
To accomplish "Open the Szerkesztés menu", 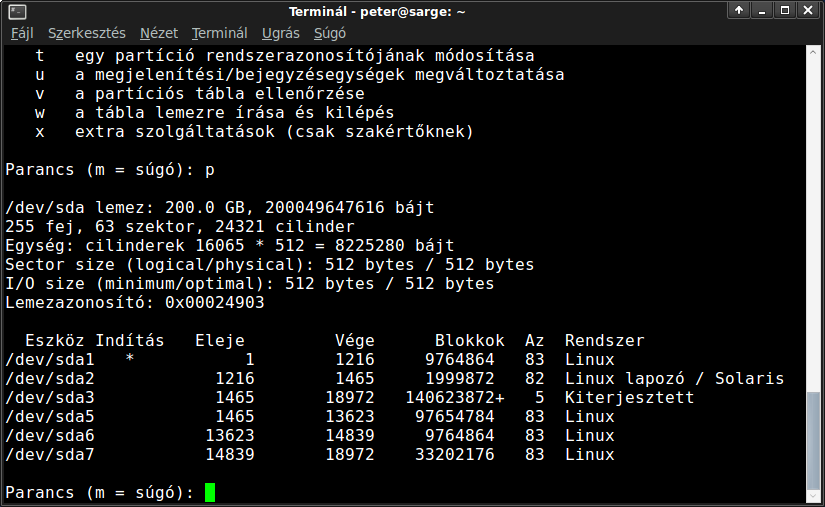I will pos(87,33).
